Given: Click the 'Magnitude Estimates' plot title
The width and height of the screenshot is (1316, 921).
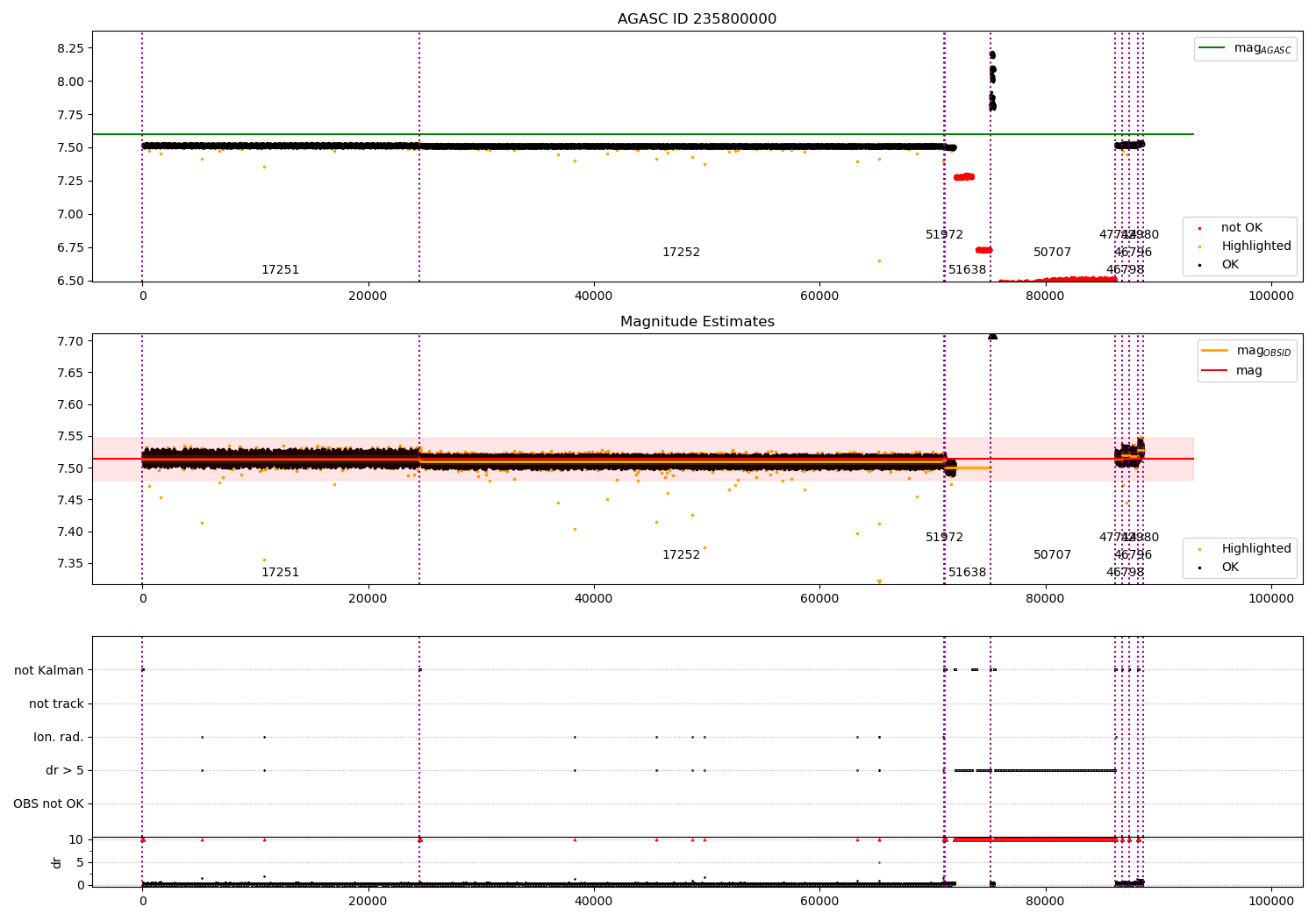Looking at the screenshot, I should click(x=697, y=322).
